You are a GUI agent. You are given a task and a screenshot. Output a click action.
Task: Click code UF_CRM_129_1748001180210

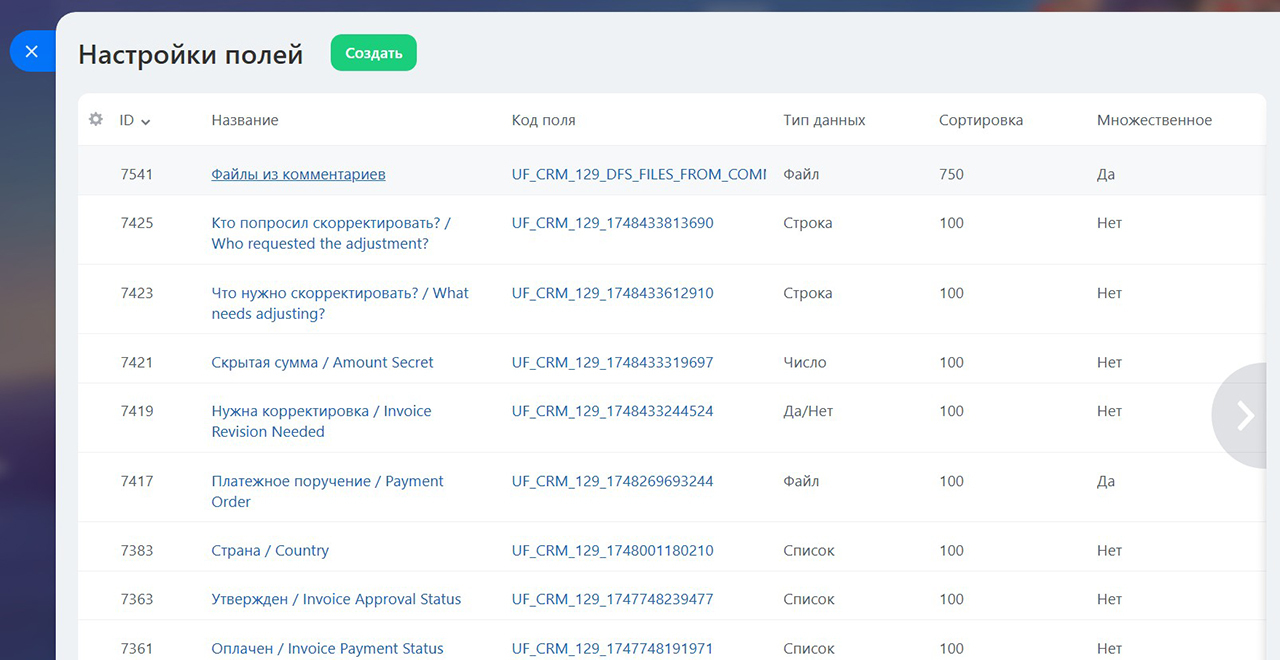pyautogui.click(x=612, y=550)
